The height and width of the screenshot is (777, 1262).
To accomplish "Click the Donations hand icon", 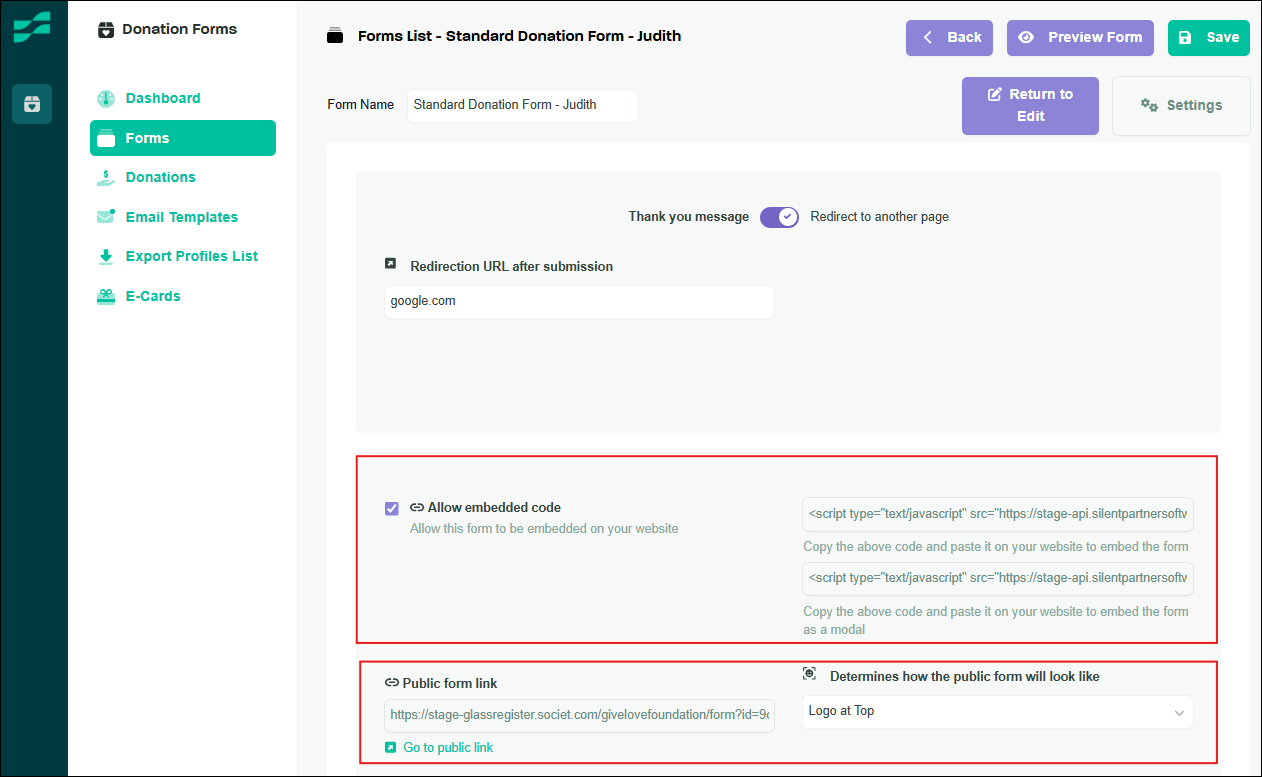I will click(x=106, y=177).
